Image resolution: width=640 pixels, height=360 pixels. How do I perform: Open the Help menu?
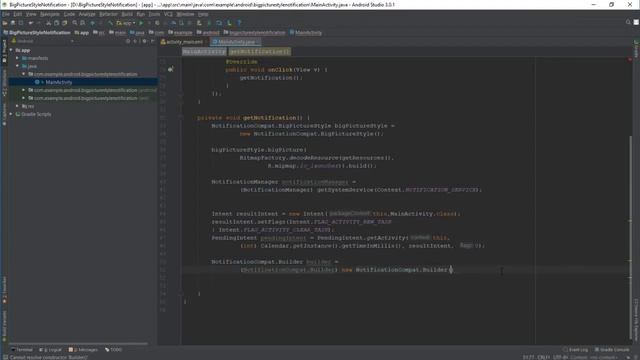click(x=203, y=14)
